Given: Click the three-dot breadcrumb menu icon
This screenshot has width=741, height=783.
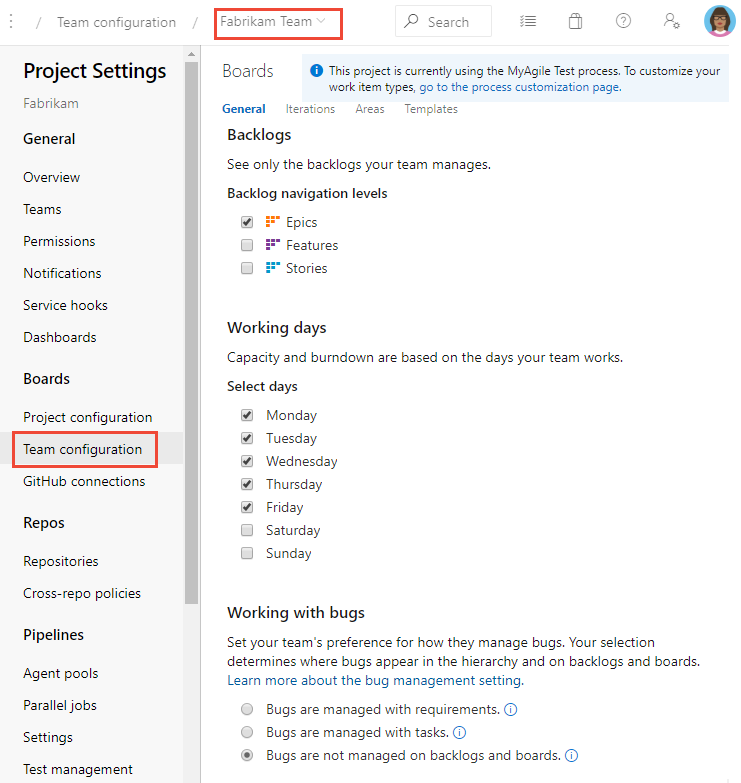Looking at the screenshot, I should 11,21.
